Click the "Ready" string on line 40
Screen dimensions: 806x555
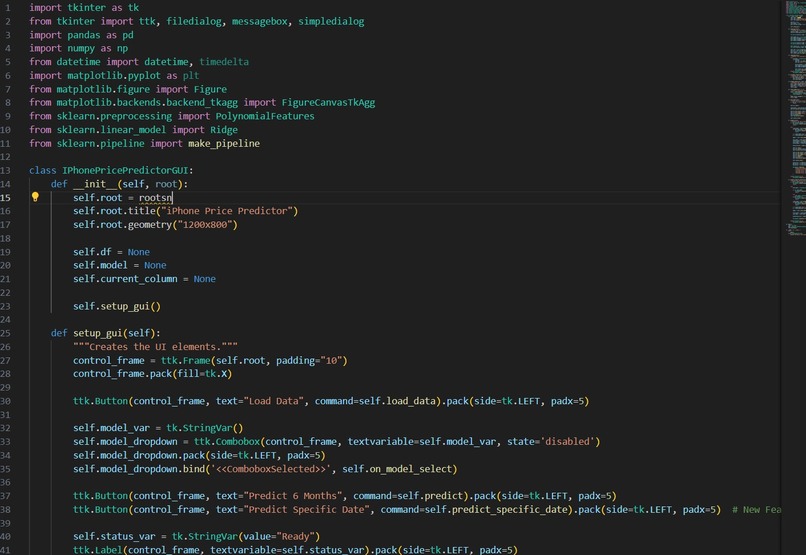click(x=298, y=536)
